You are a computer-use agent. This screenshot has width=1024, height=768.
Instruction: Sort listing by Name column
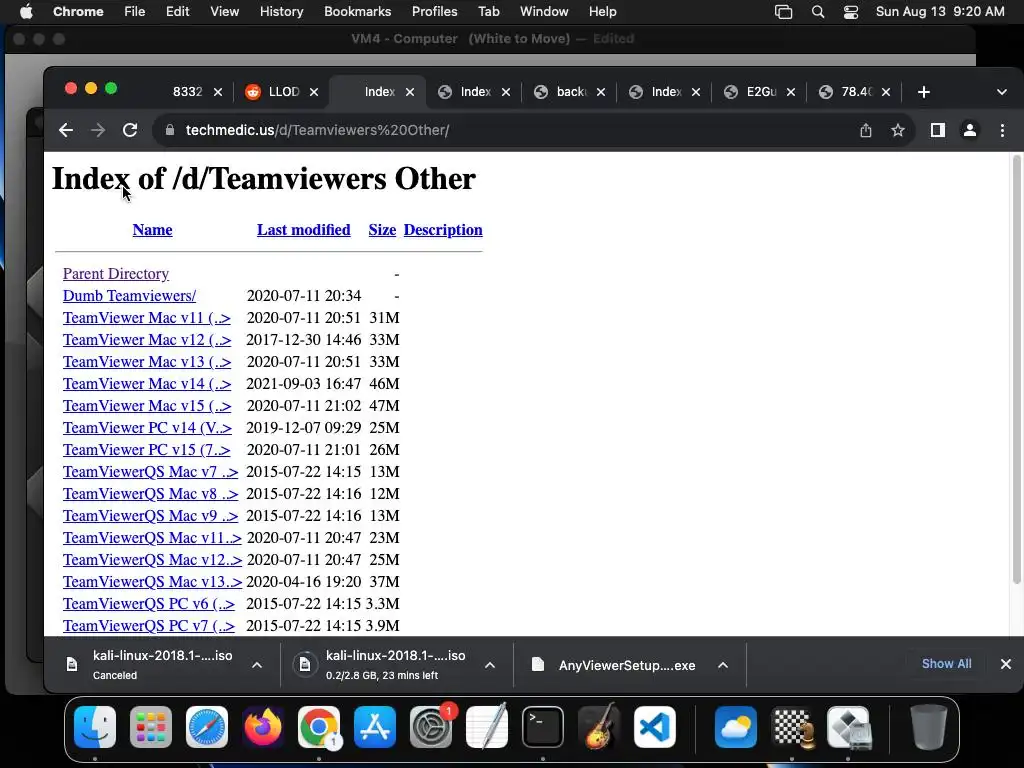point(152,230)
